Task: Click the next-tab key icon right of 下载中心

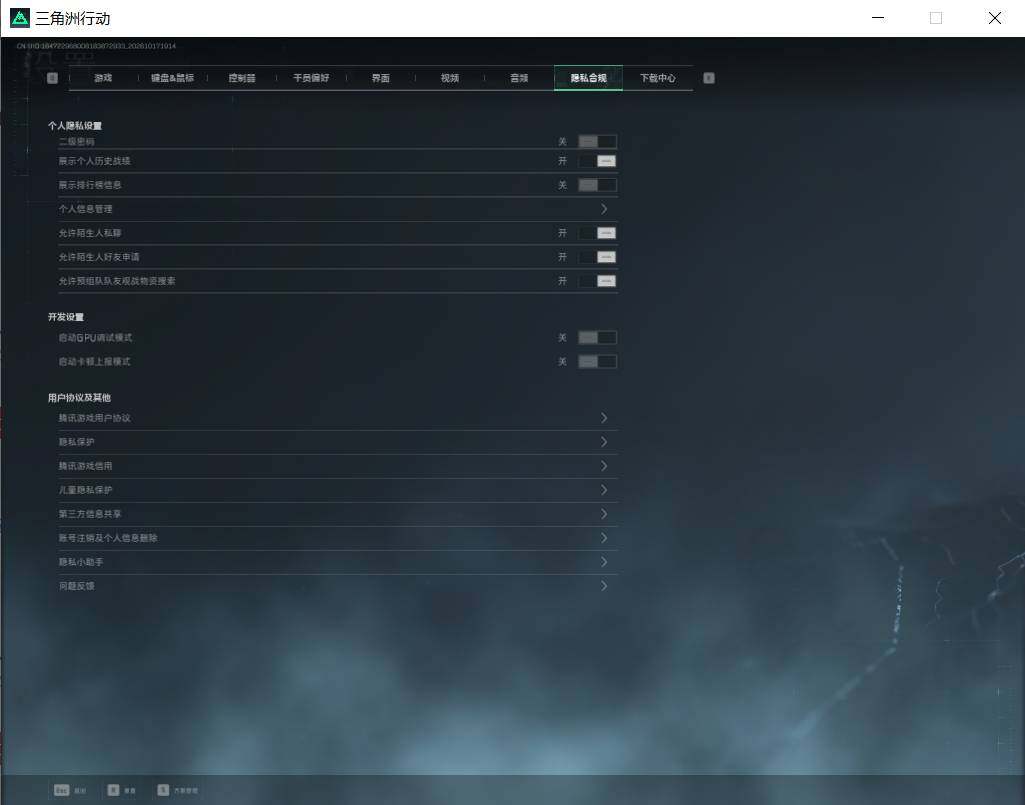Action: (709, 78)
